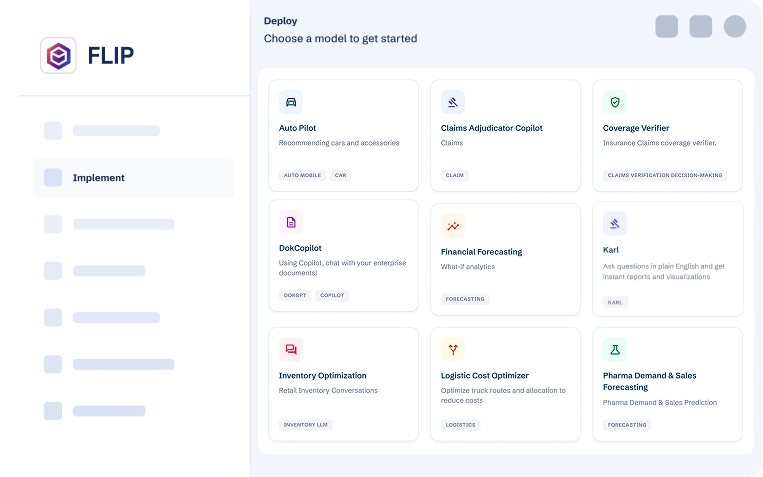The width and height of the screenshot is (763, 477).
Task: Select the Implement sidebar menu item
Action: tap(134, 178)
